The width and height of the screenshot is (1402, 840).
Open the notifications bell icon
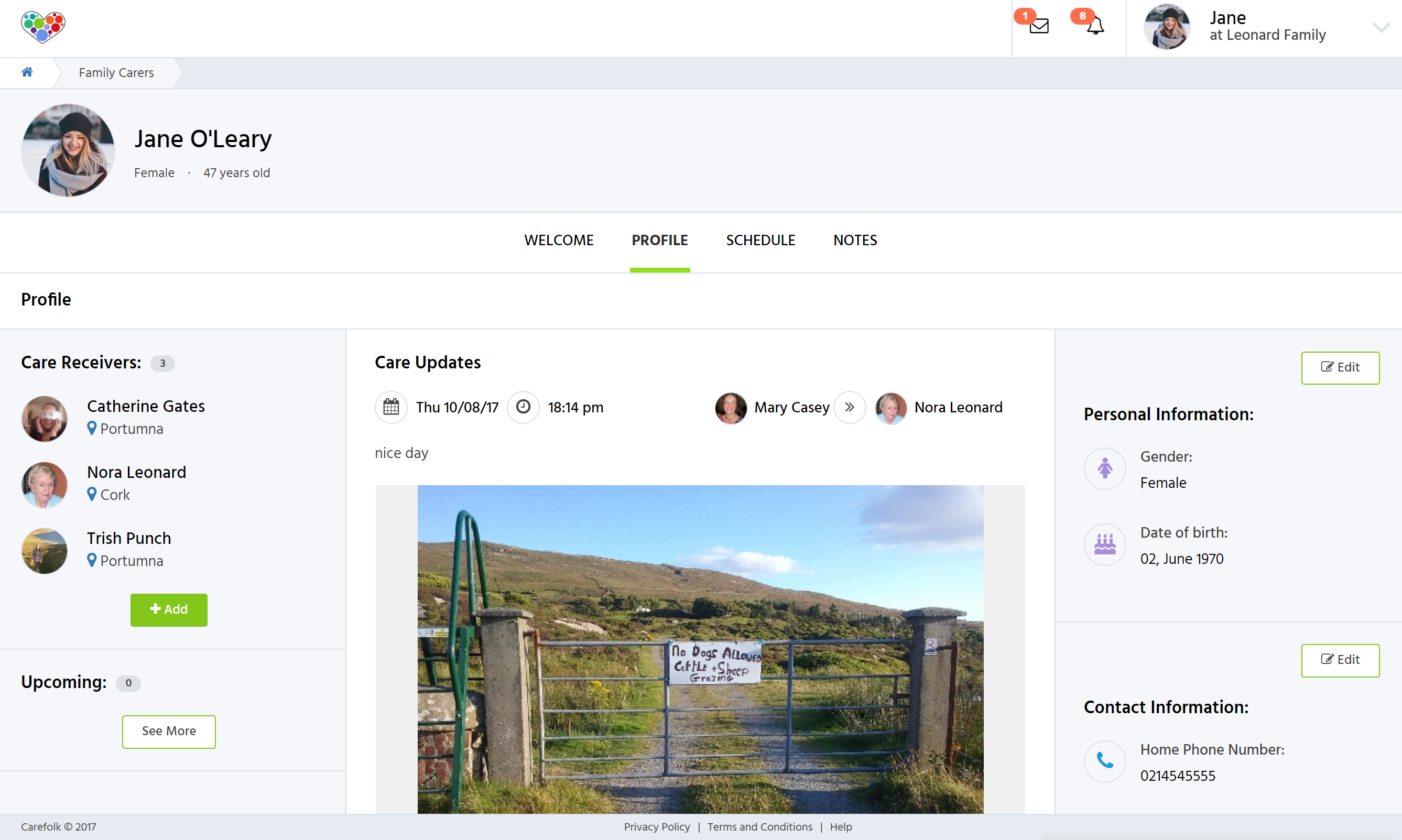click(x=1095, y=26)
